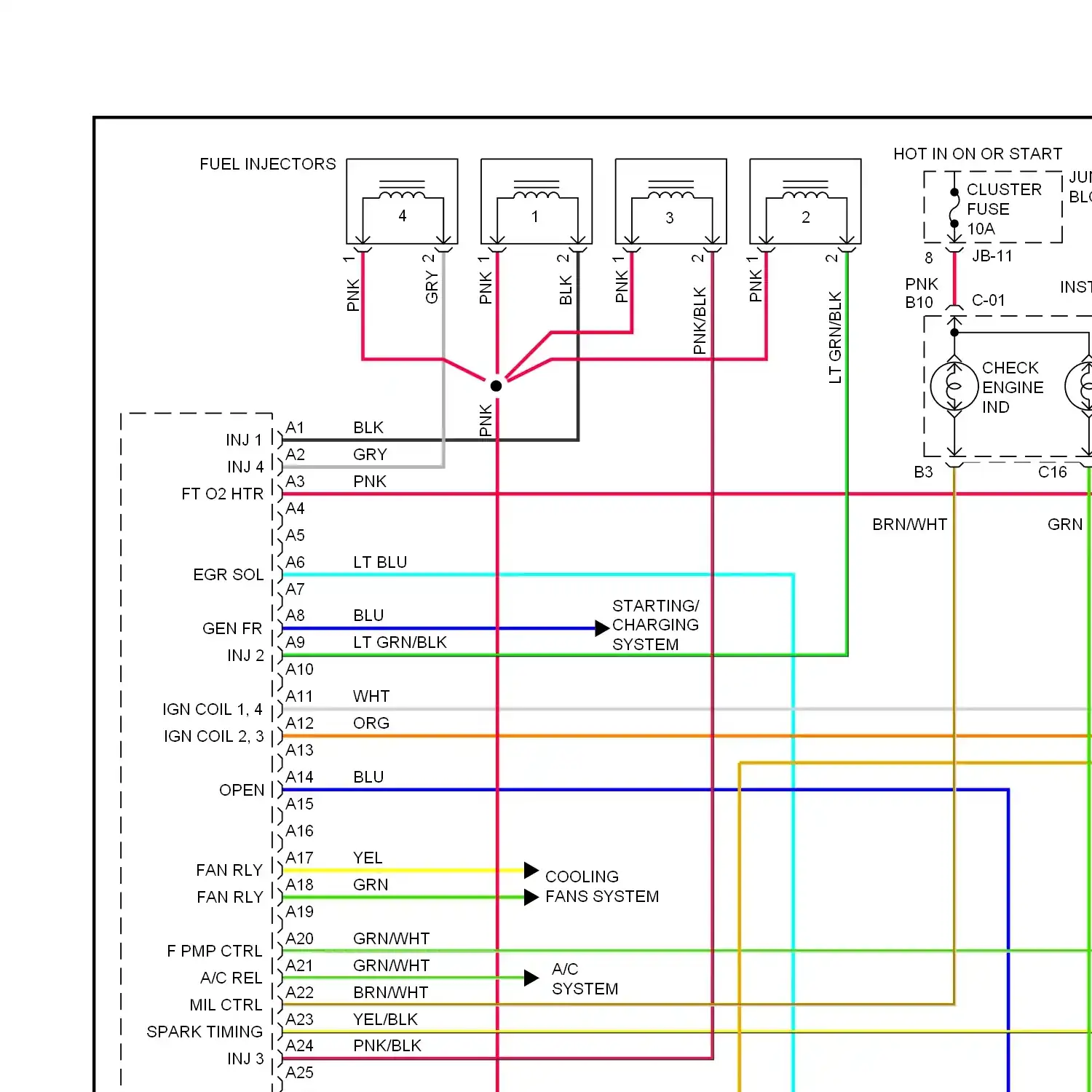
Task: Click the IGN COIL 2, 3 label
Action: (213, 736)
